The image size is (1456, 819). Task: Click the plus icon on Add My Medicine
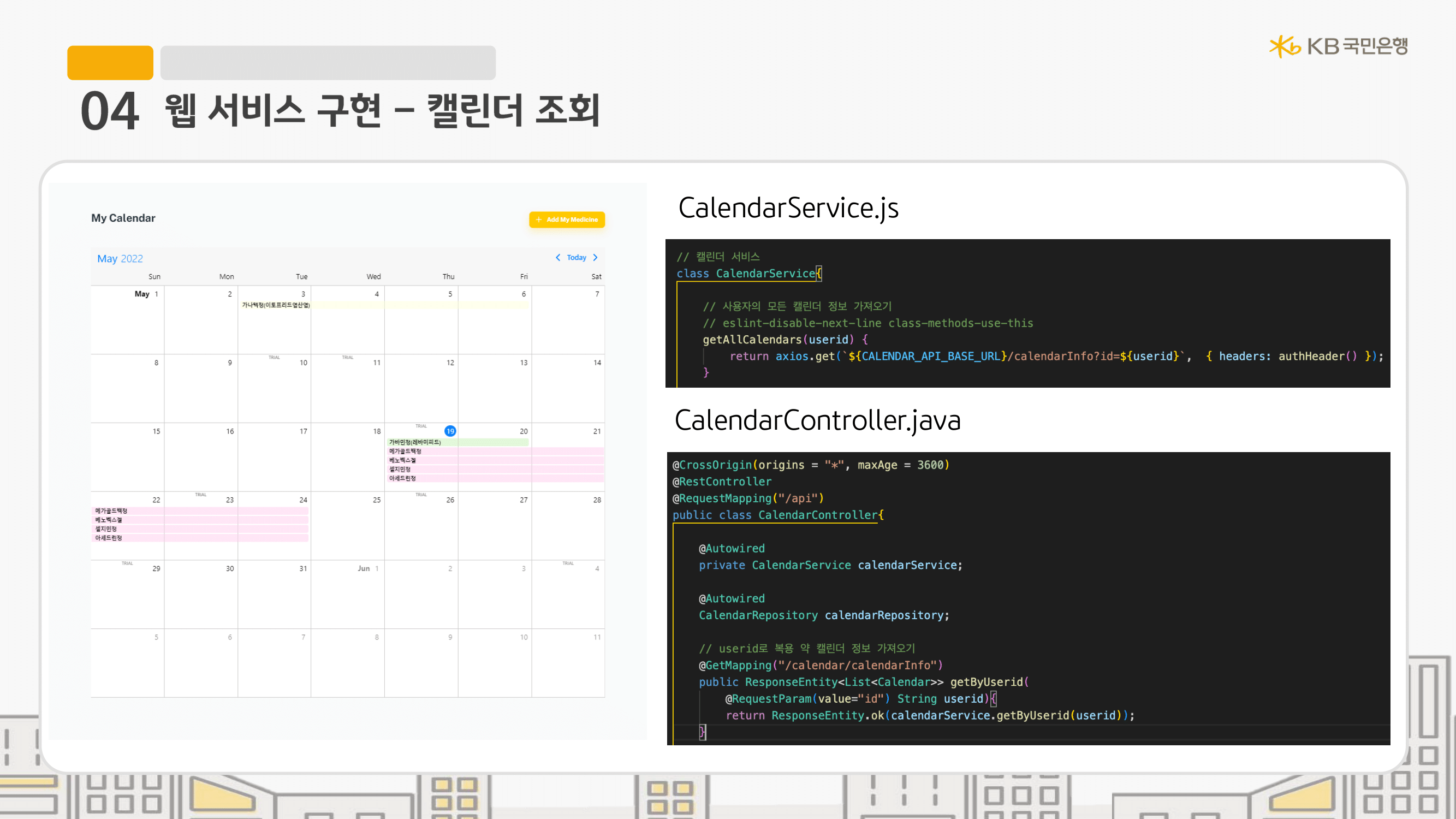tap(539, 219)
